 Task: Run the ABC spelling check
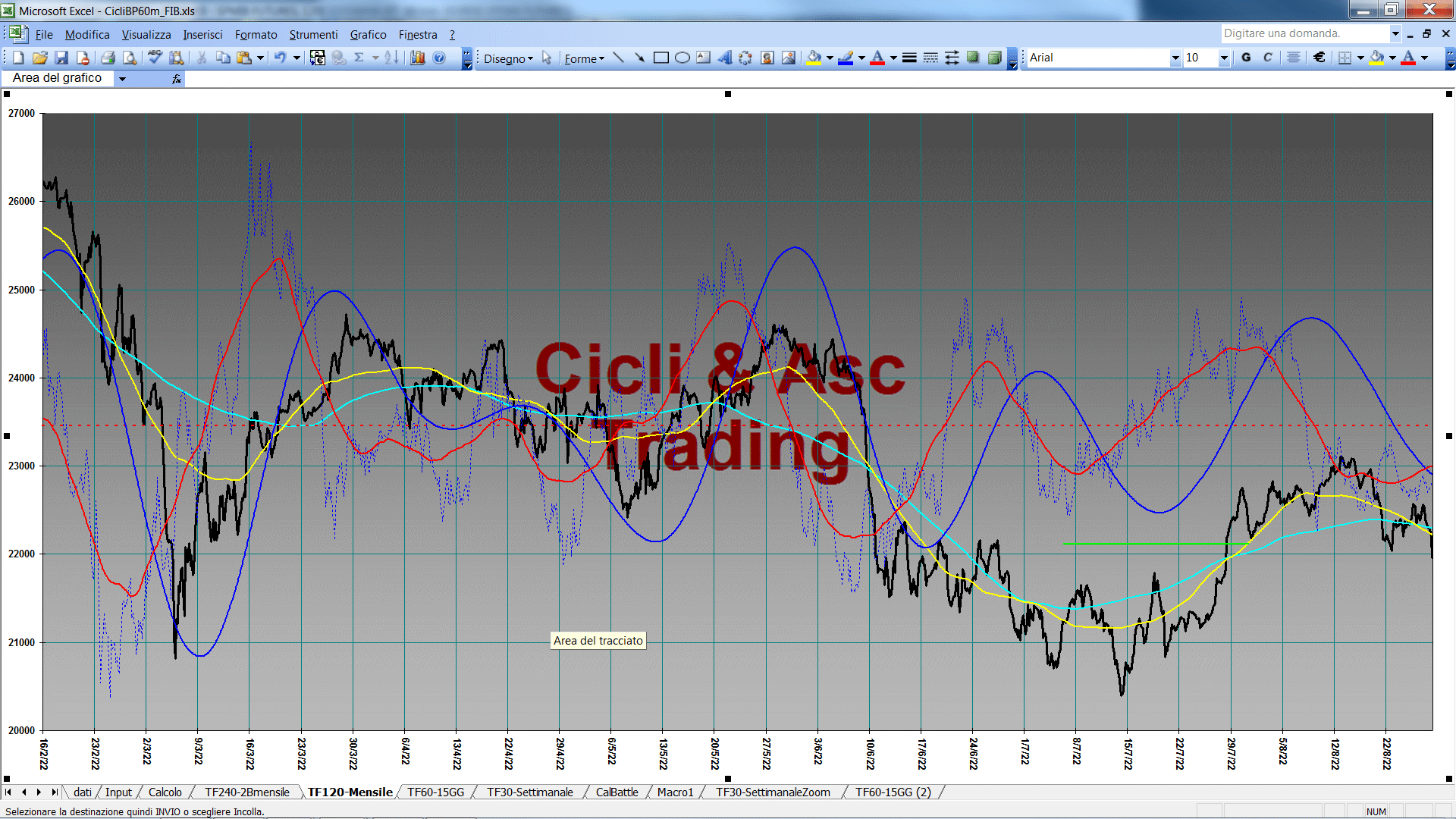155,58
